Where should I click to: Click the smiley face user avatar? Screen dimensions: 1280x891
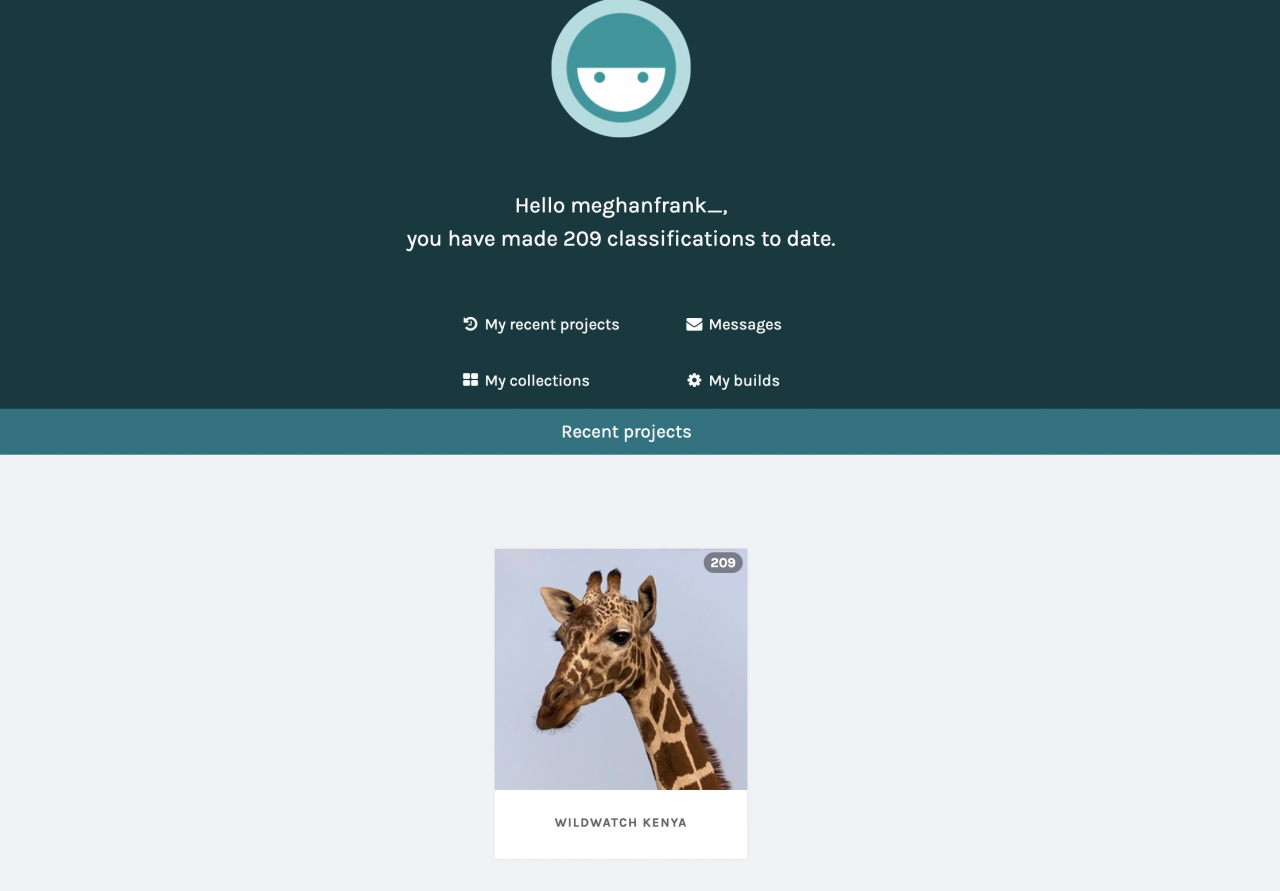(621, 67)
